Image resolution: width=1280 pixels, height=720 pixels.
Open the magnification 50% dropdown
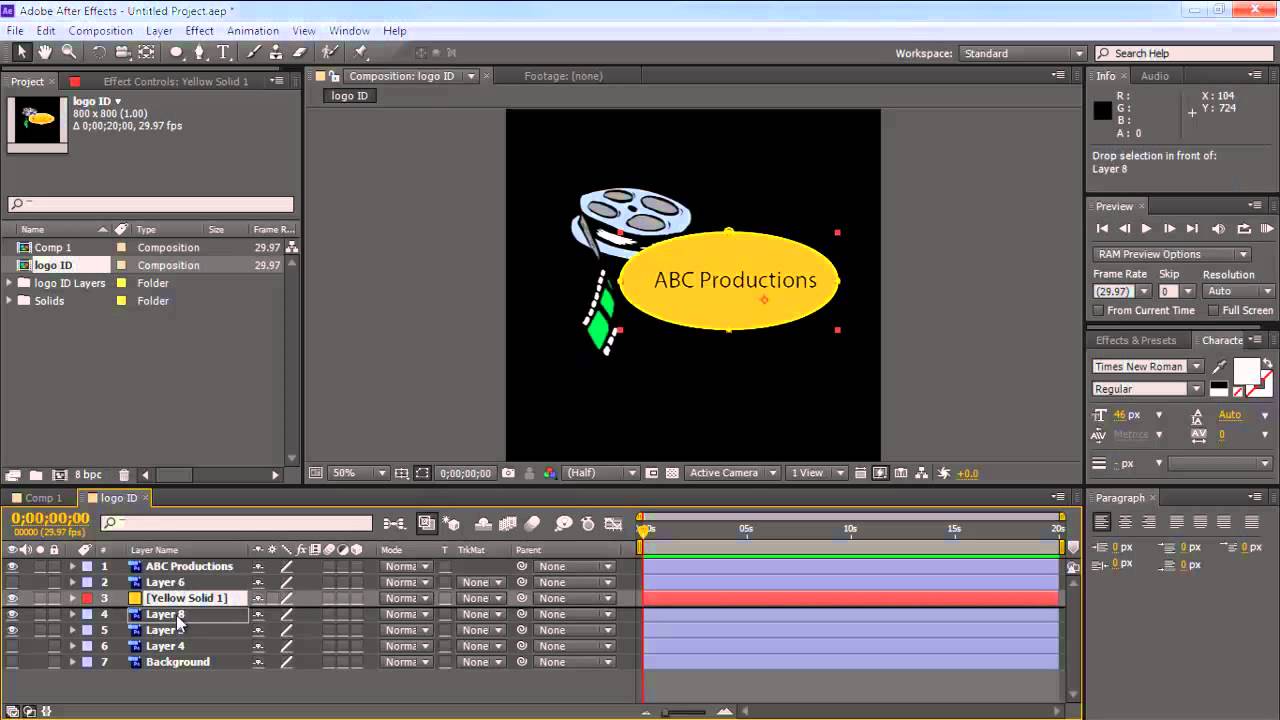(358, 473)
